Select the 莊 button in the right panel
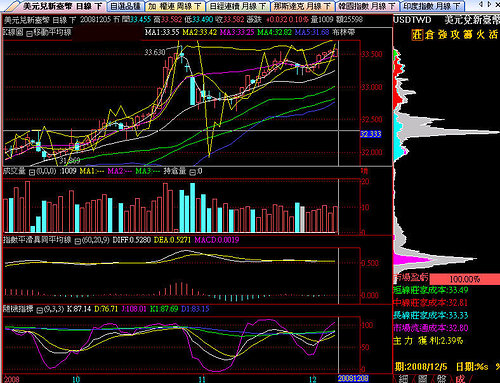Viewport: 500px width, 383px height. pyautogui.click(x=417, y=35)
